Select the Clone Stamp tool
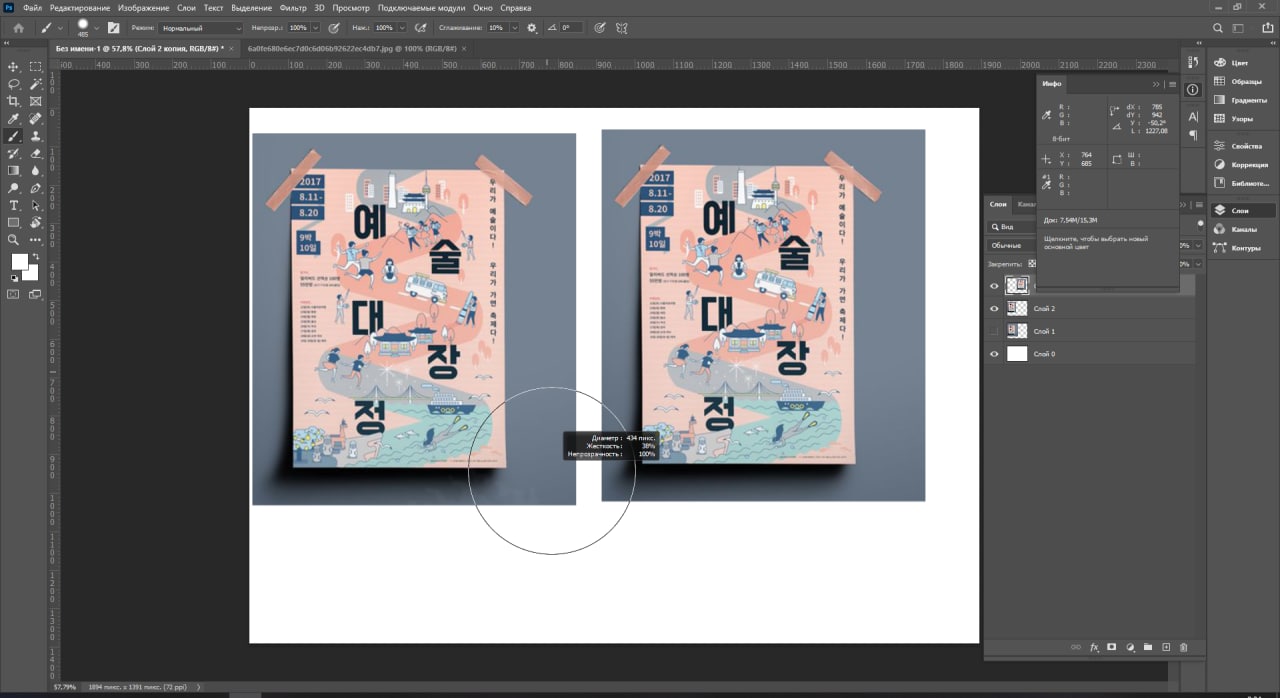The image size is (1280, 698). coord(36,136)
